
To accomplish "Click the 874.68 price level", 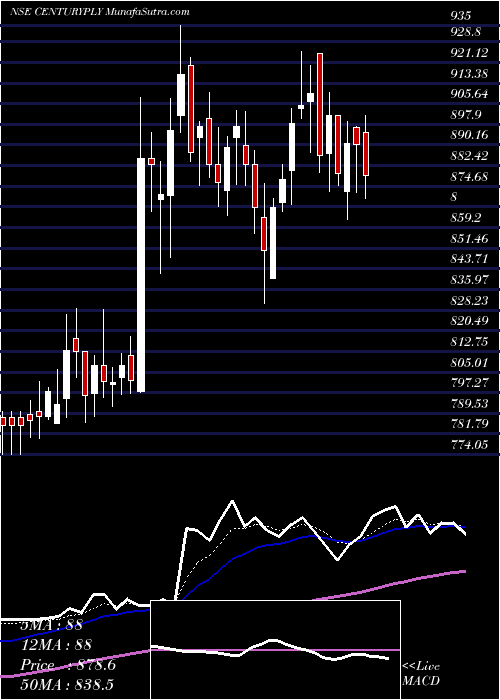I will tap(469, 176).
